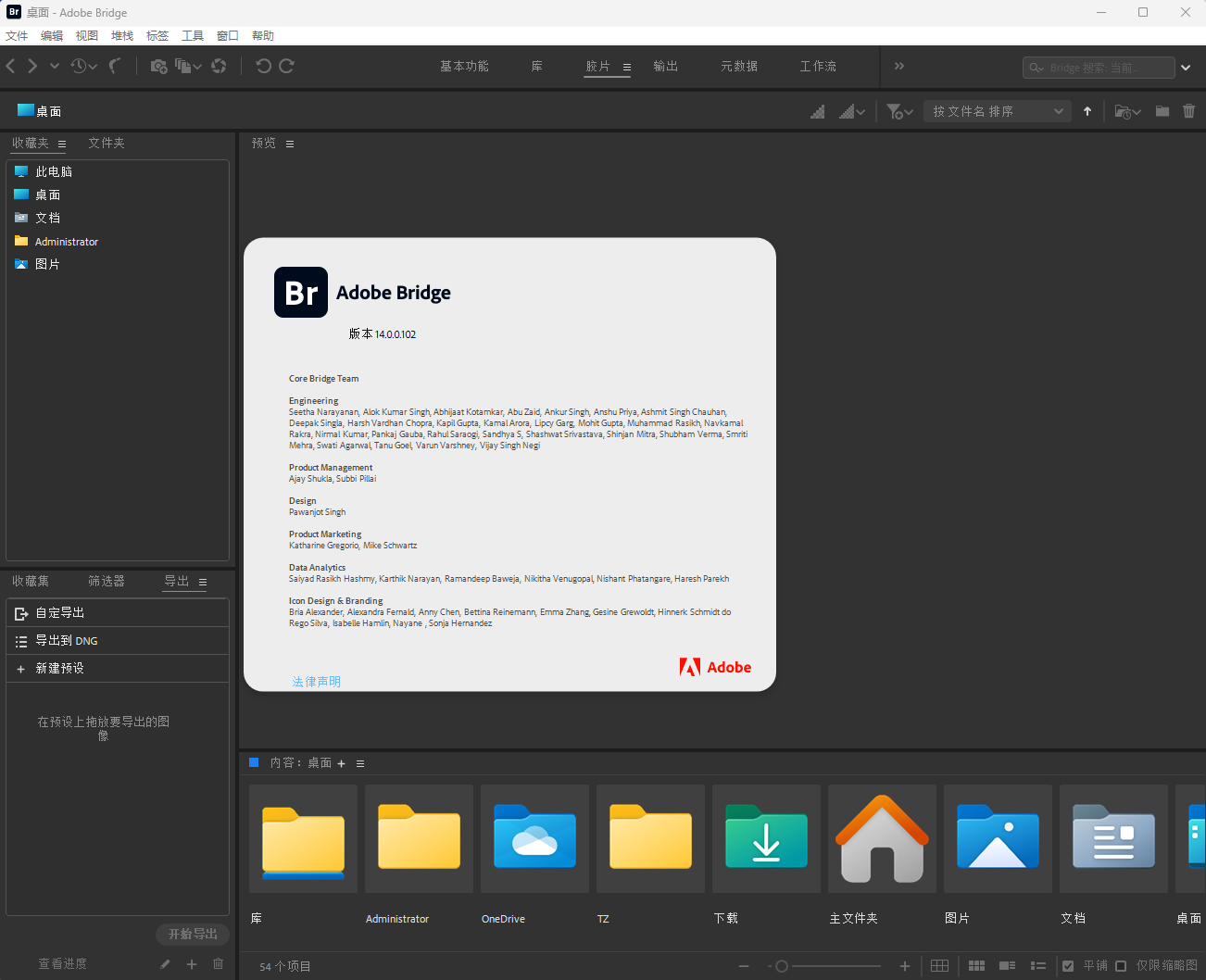Go forward with the right arrow
The width and height of the screenshot is (1206, 980).
point(32,66)
